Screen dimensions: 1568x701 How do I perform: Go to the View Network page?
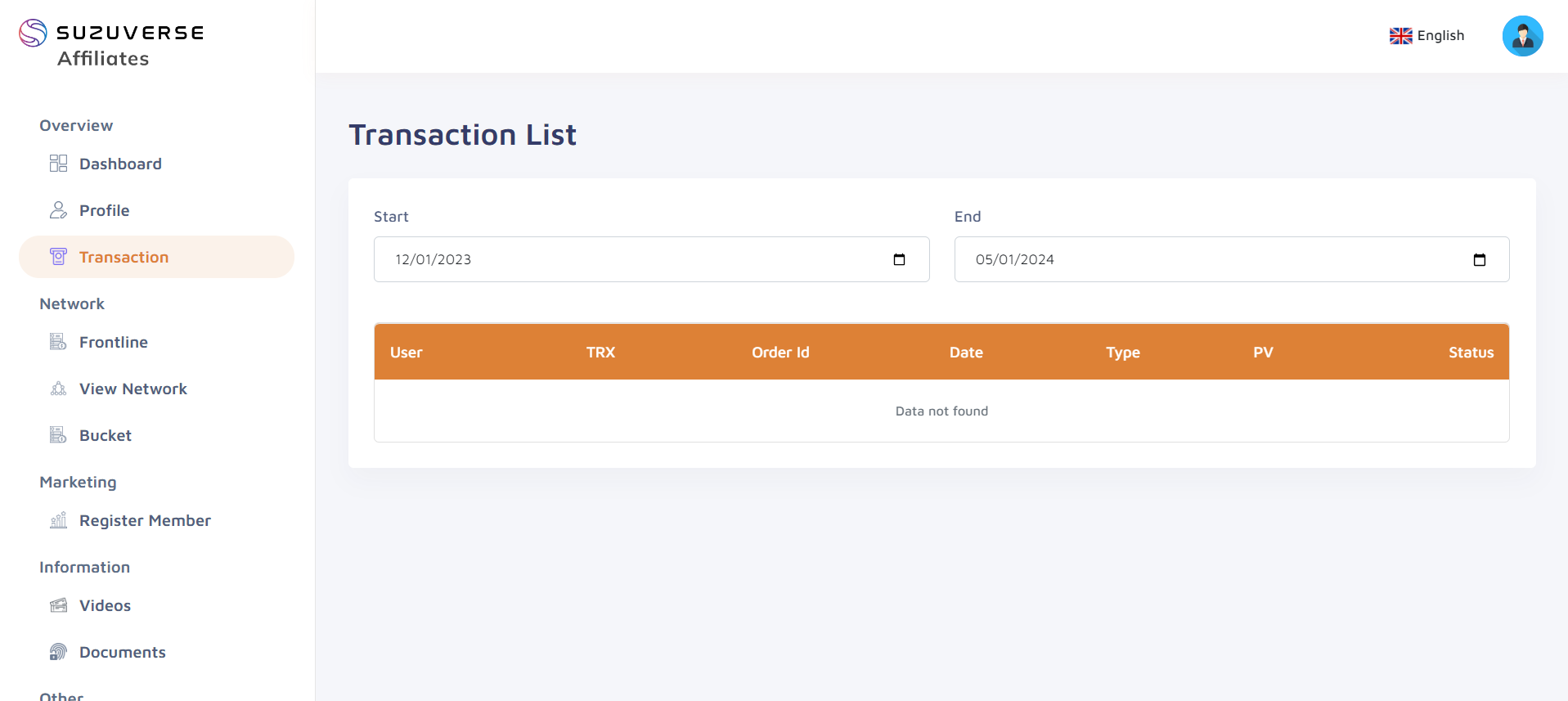coord(133,389)
